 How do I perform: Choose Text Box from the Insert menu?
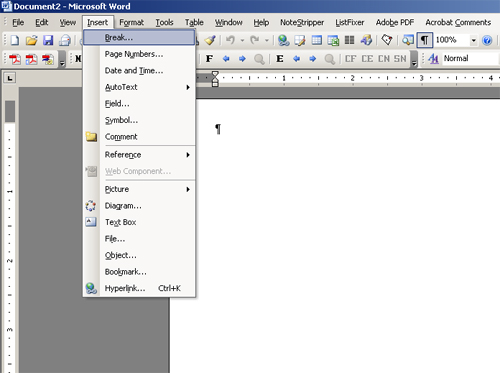click(x=139, y=222)
